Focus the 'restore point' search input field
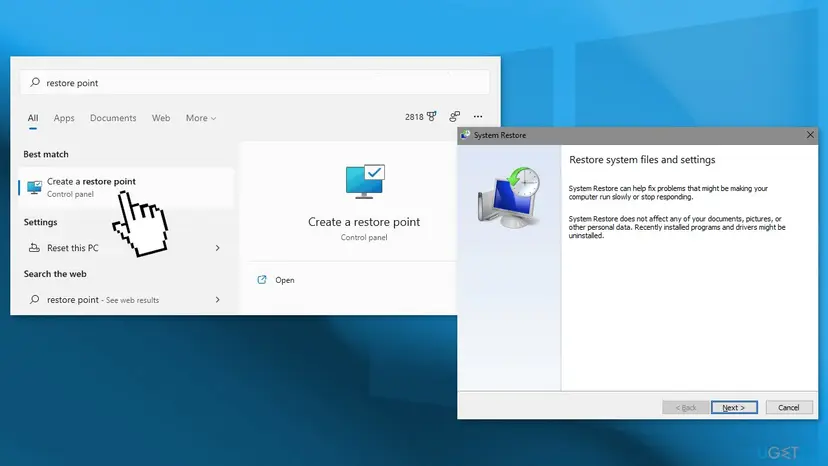This screenshot has height=466, width=828. 255,82
